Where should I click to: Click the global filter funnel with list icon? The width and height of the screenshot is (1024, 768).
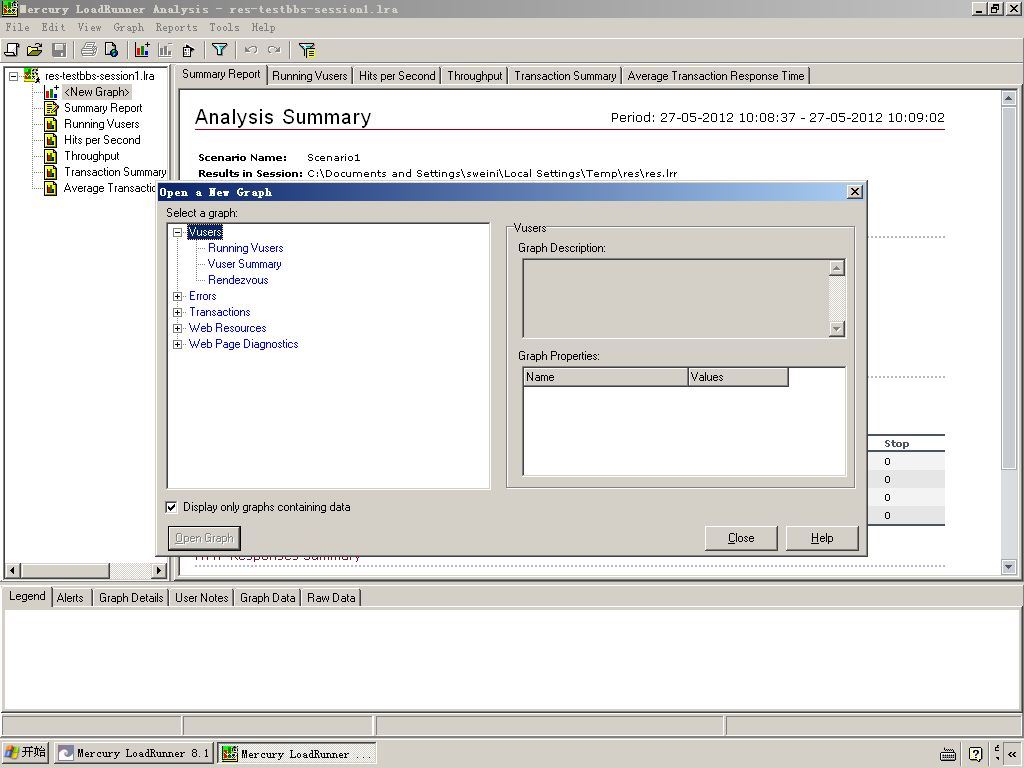307,50
